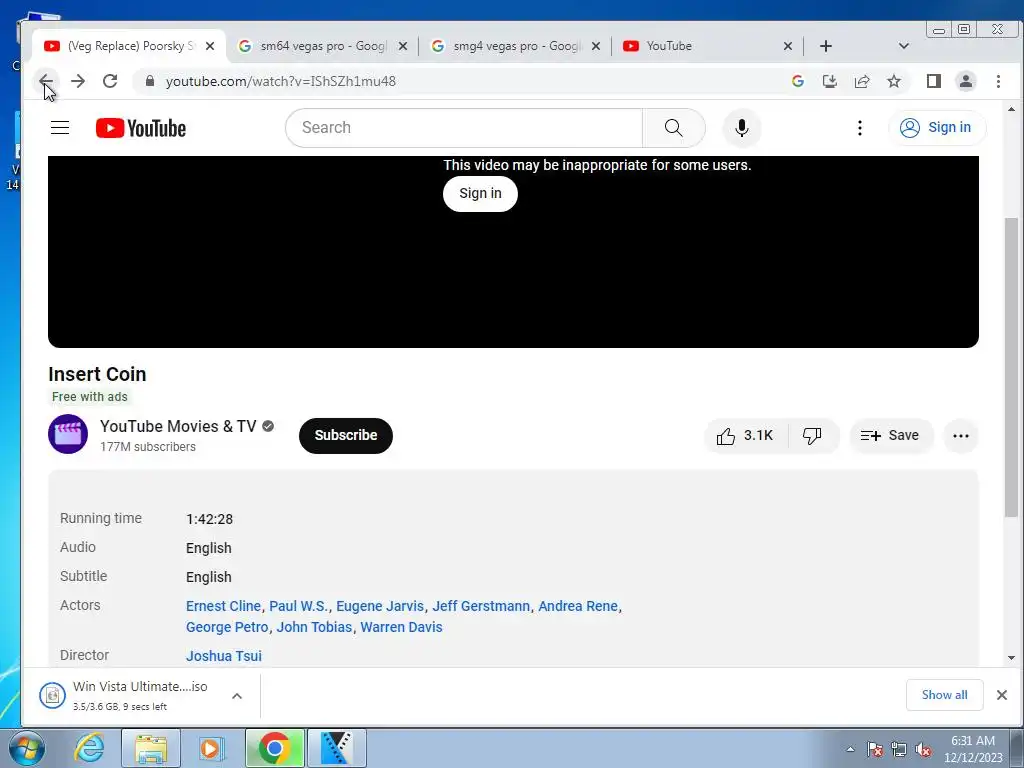
Task: Open the Windows Start menu
Action: coord(27,749)
